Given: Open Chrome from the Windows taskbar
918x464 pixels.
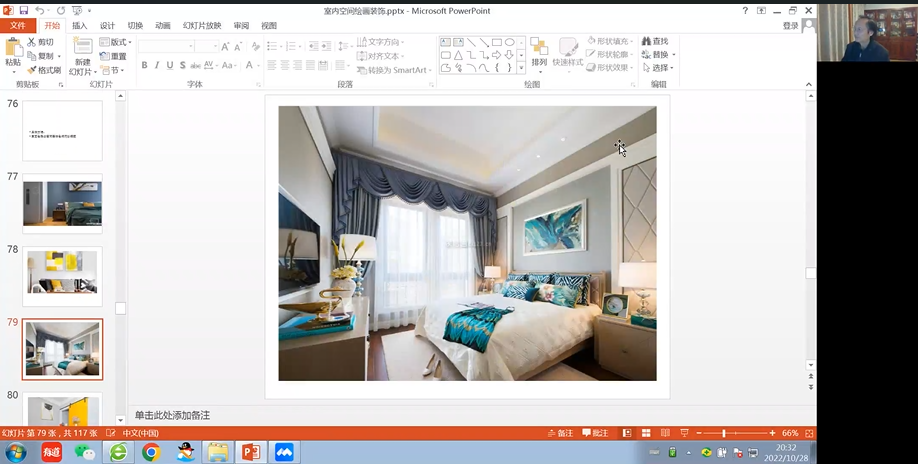Looking at the screenshot, I should tap(150, 452).
